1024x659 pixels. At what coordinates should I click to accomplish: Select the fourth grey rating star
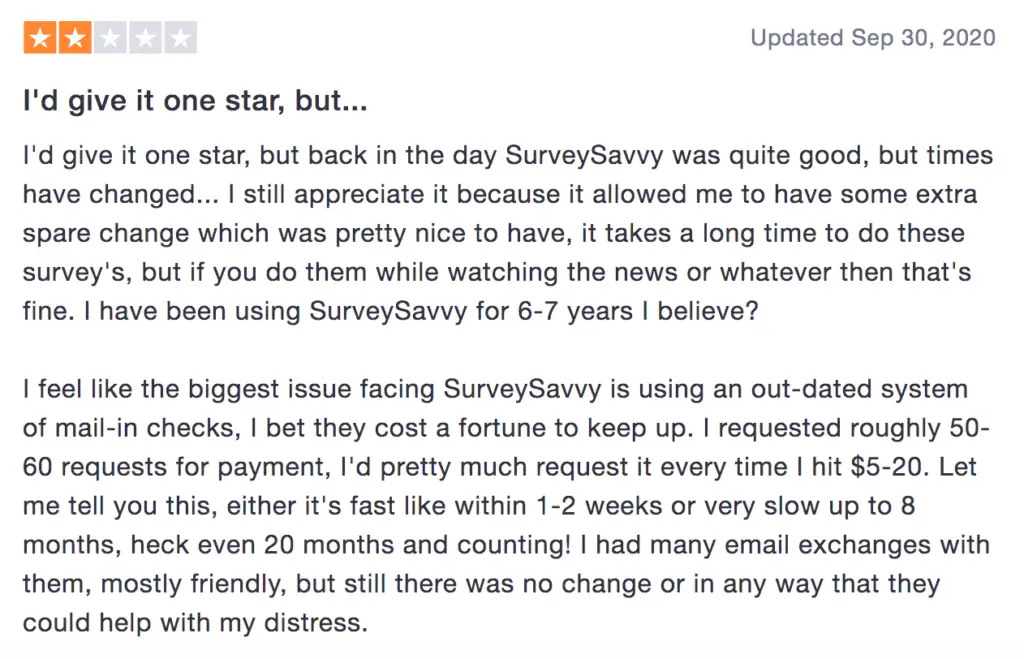pos(145,38)
